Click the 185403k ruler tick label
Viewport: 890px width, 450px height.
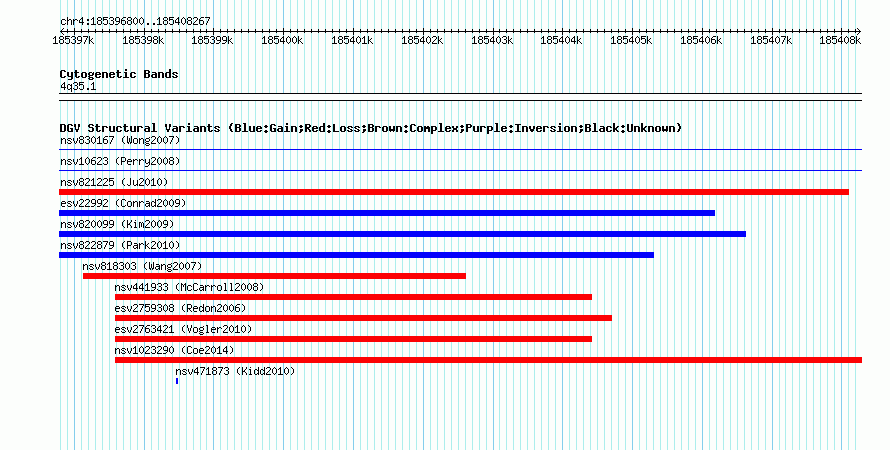(x=492, y=40)
